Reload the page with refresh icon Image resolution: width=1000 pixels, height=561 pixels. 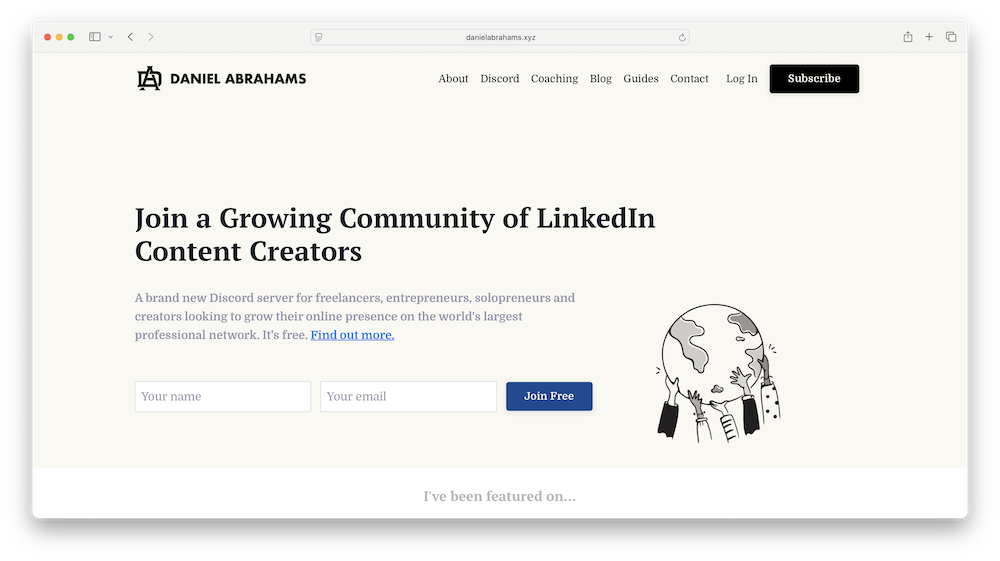[682, 38]
